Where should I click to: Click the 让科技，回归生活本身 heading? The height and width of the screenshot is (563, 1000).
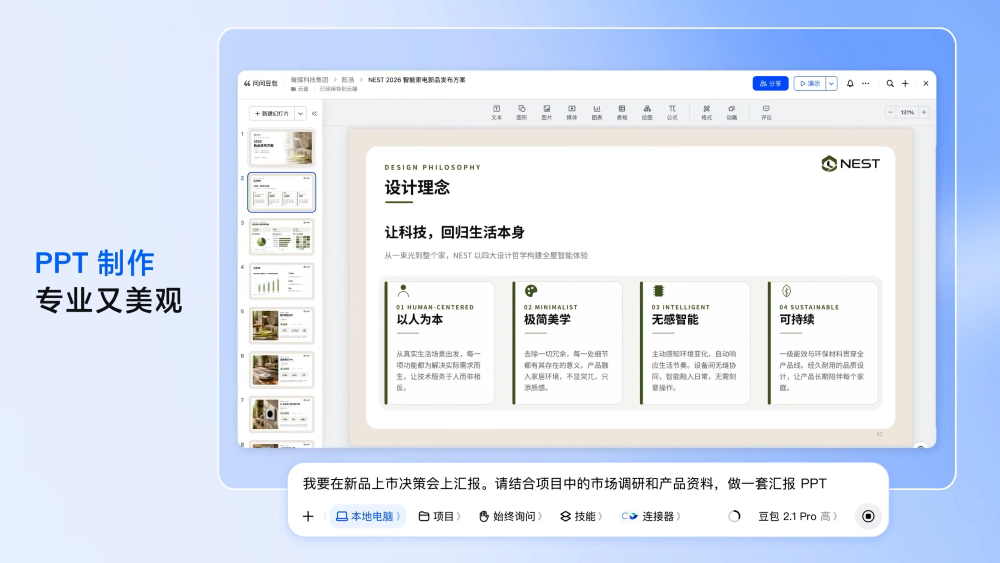point(454,232)
